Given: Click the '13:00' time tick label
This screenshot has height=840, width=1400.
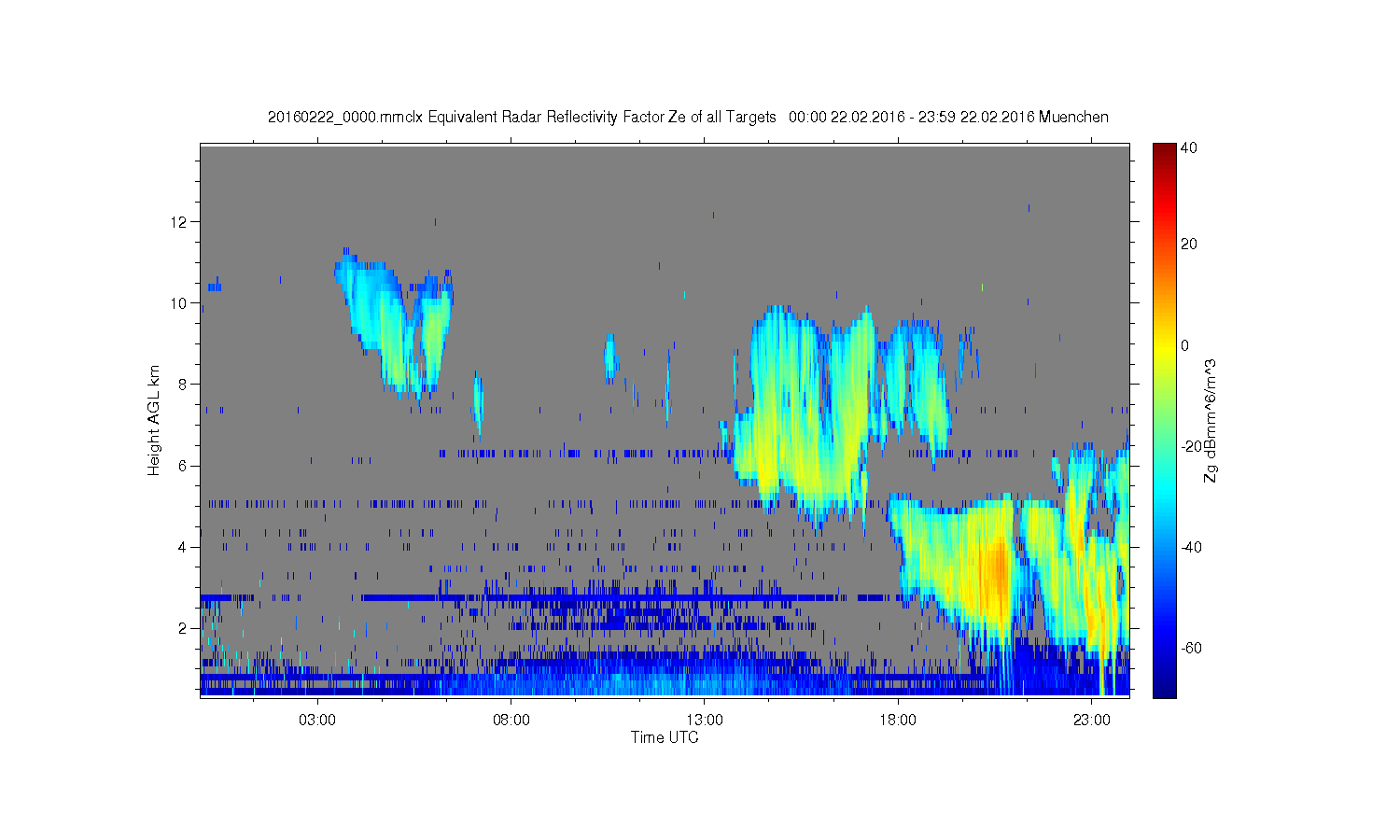Looking at the screenshot, I should coord(705,721).
